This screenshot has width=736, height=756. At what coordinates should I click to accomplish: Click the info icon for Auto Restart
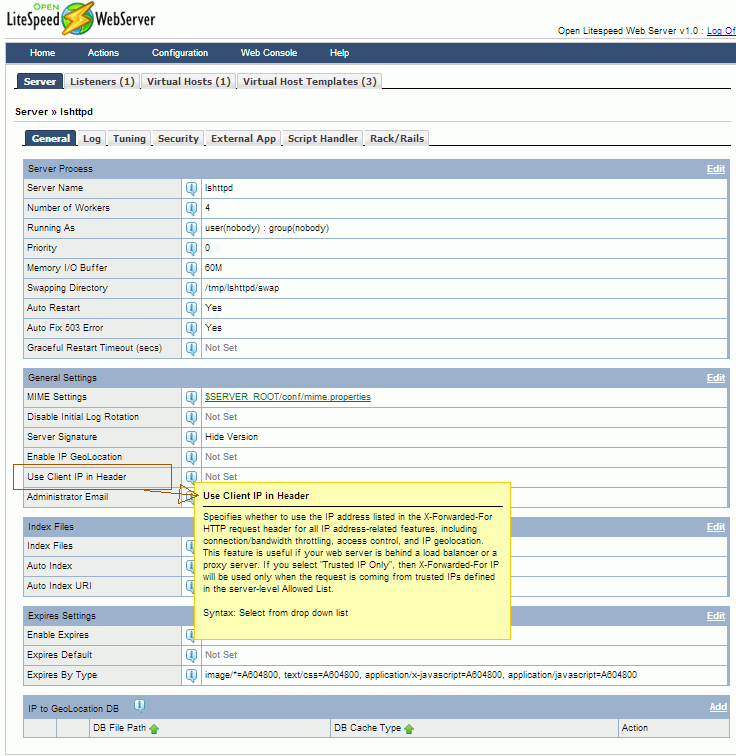191,308
